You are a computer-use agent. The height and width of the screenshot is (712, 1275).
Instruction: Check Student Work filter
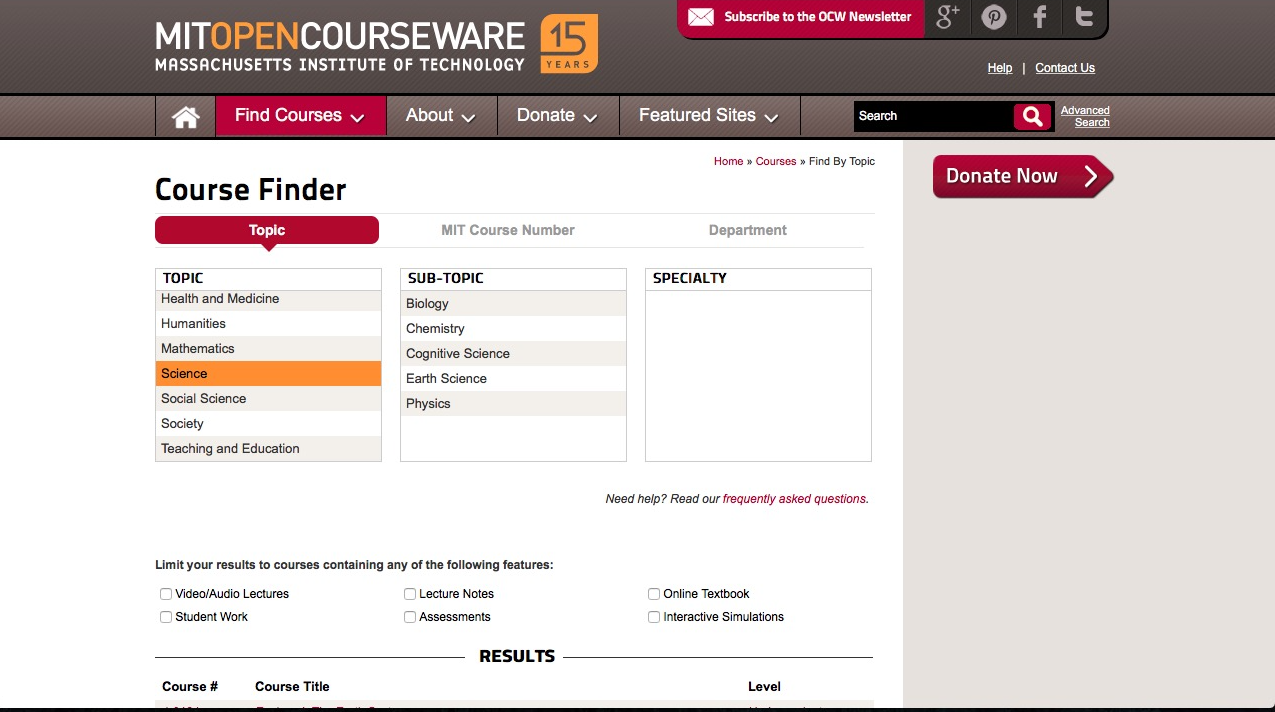click(166, 617)
